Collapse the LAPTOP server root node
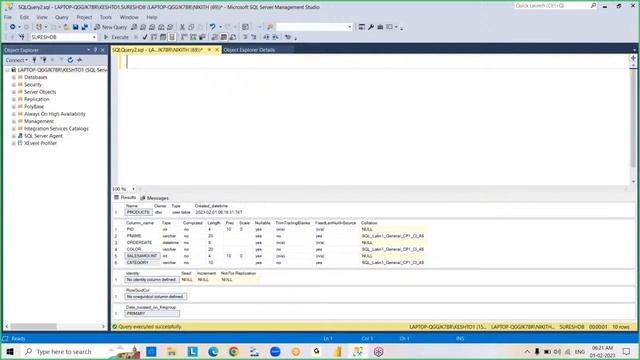The height and width of the screenshot is (360, 640). tap(7, 70)
